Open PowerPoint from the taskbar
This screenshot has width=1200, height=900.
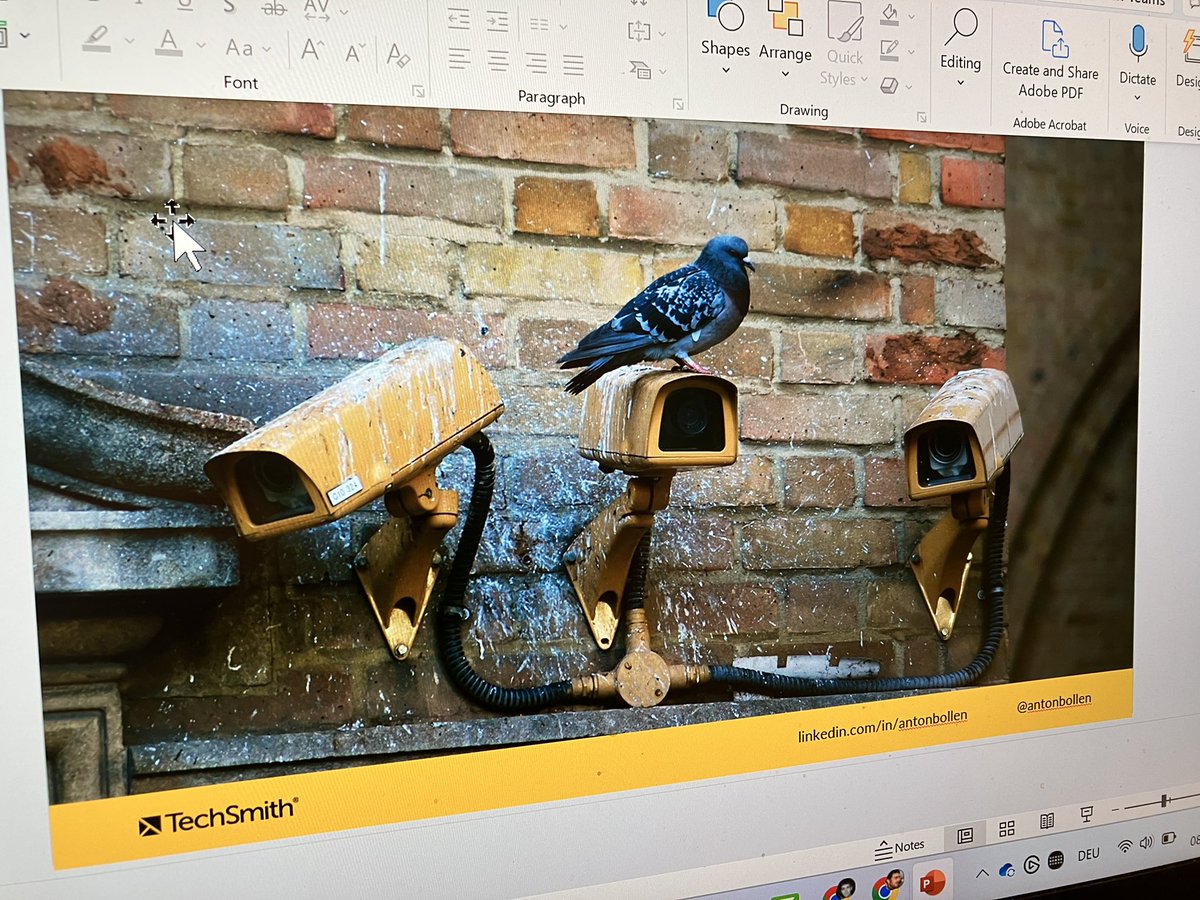(932, 881)
